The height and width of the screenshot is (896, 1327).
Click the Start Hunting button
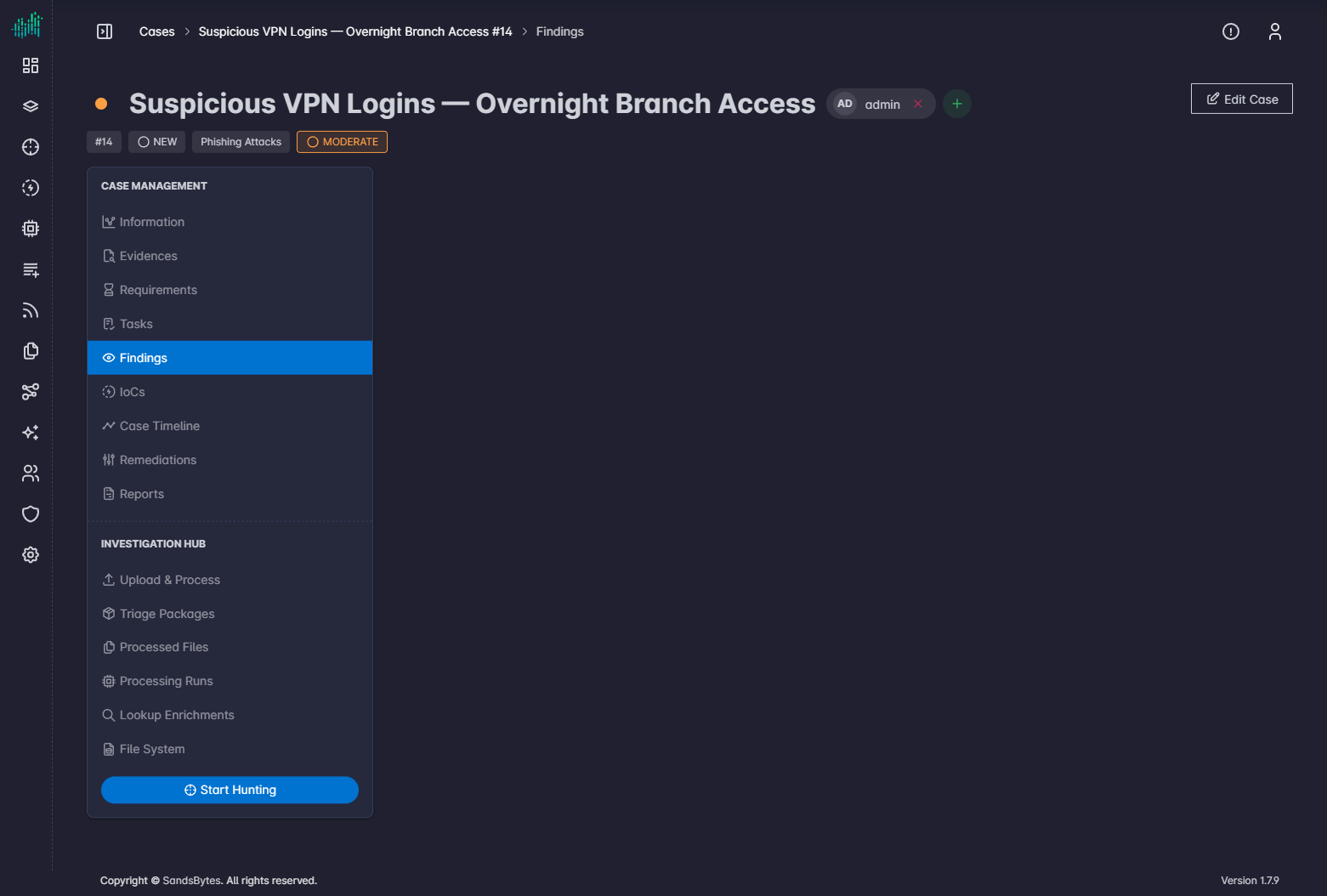[x=230, y=790]
